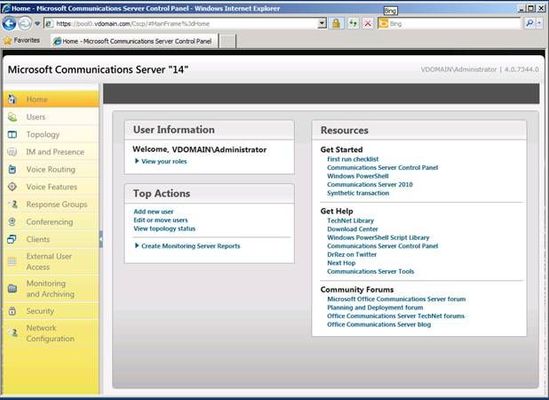The height and width of the screenshot is (400, 549).
Task: Open the Home navigation item
Action: click(52, 99)
